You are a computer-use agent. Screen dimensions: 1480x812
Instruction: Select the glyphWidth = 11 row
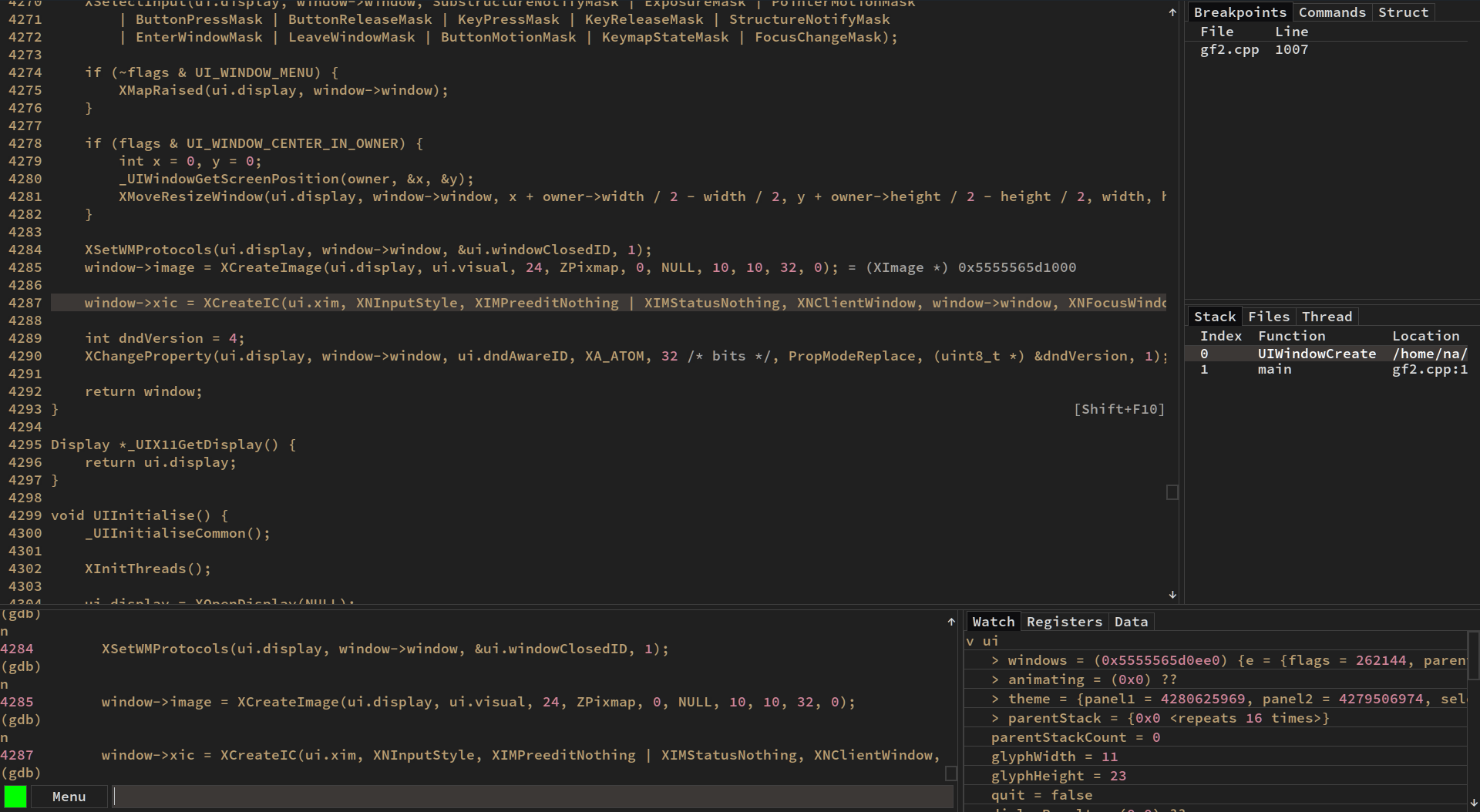(x=1216, y=757)
